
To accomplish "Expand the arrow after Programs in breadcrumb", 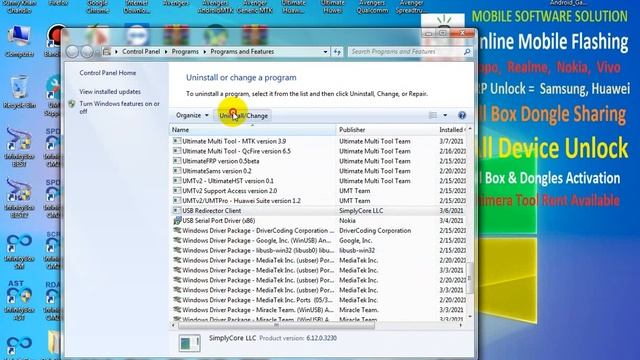I will (204, 52).
